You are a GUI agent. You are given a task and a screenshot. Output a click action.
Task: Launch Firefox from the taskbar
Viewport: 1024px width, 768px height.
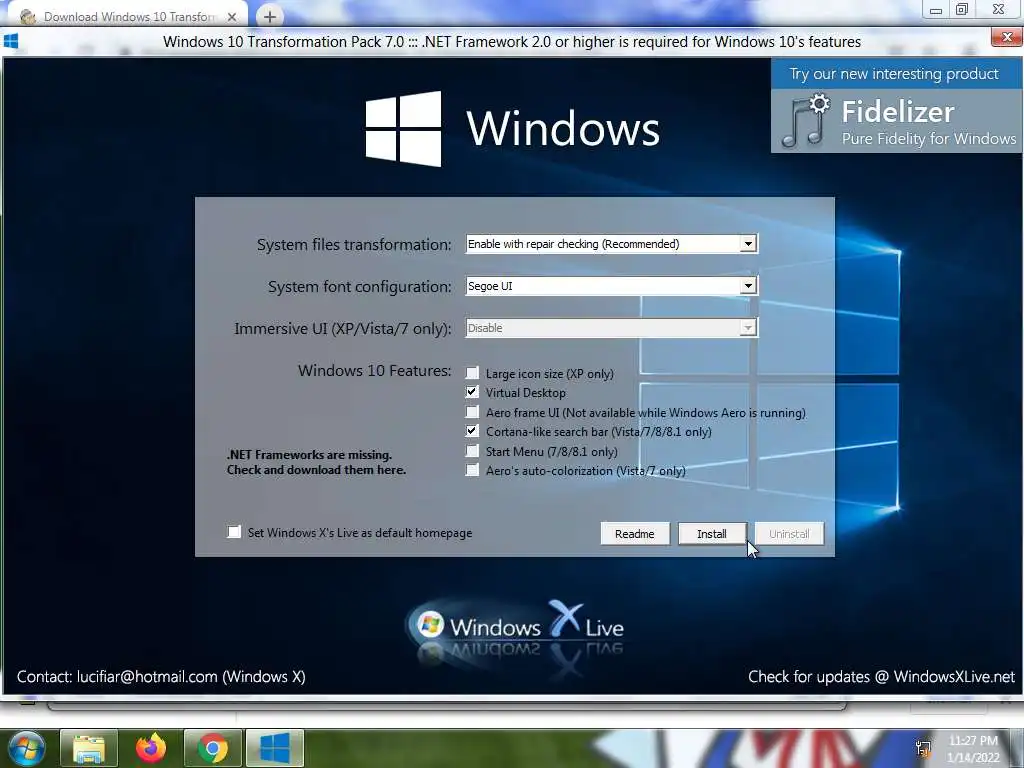pyautogui.click(x=151, y=748)
